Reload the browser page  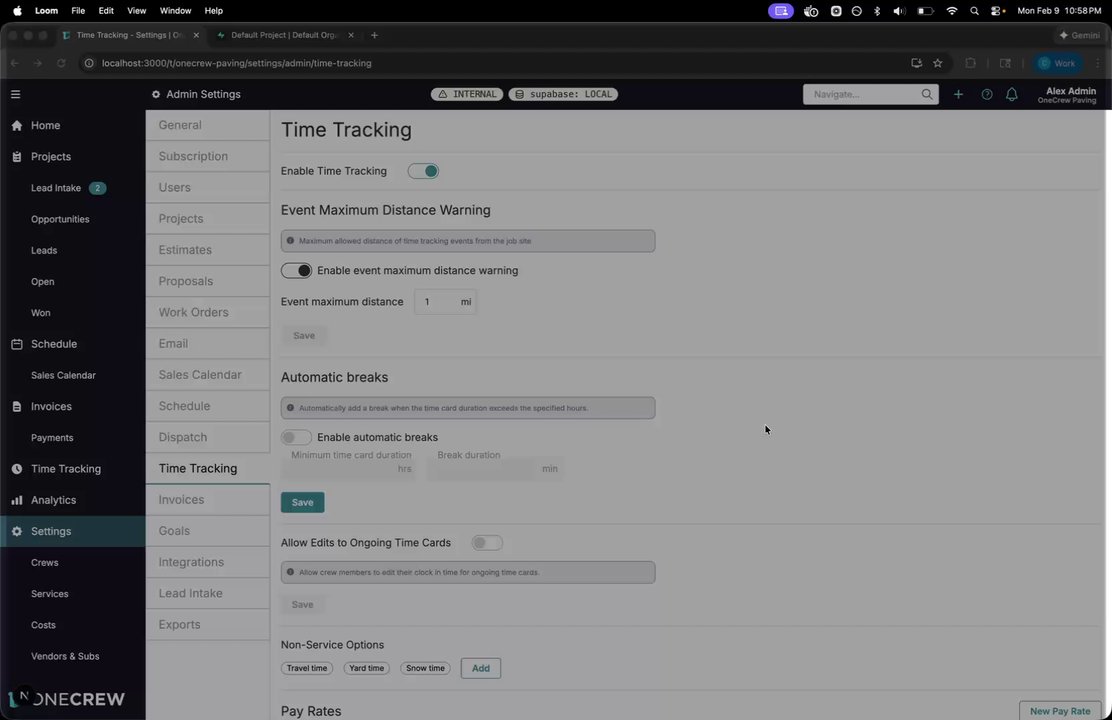[61, 63]
